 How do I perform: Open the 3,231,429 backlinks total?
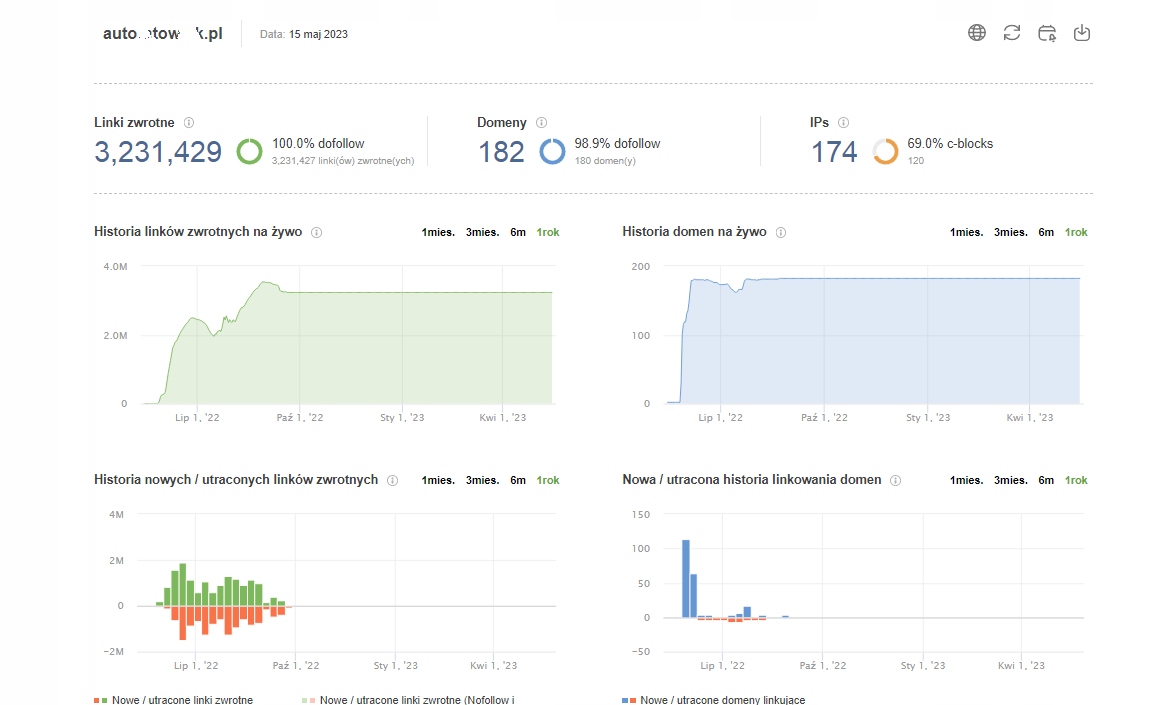pos(158,152)
